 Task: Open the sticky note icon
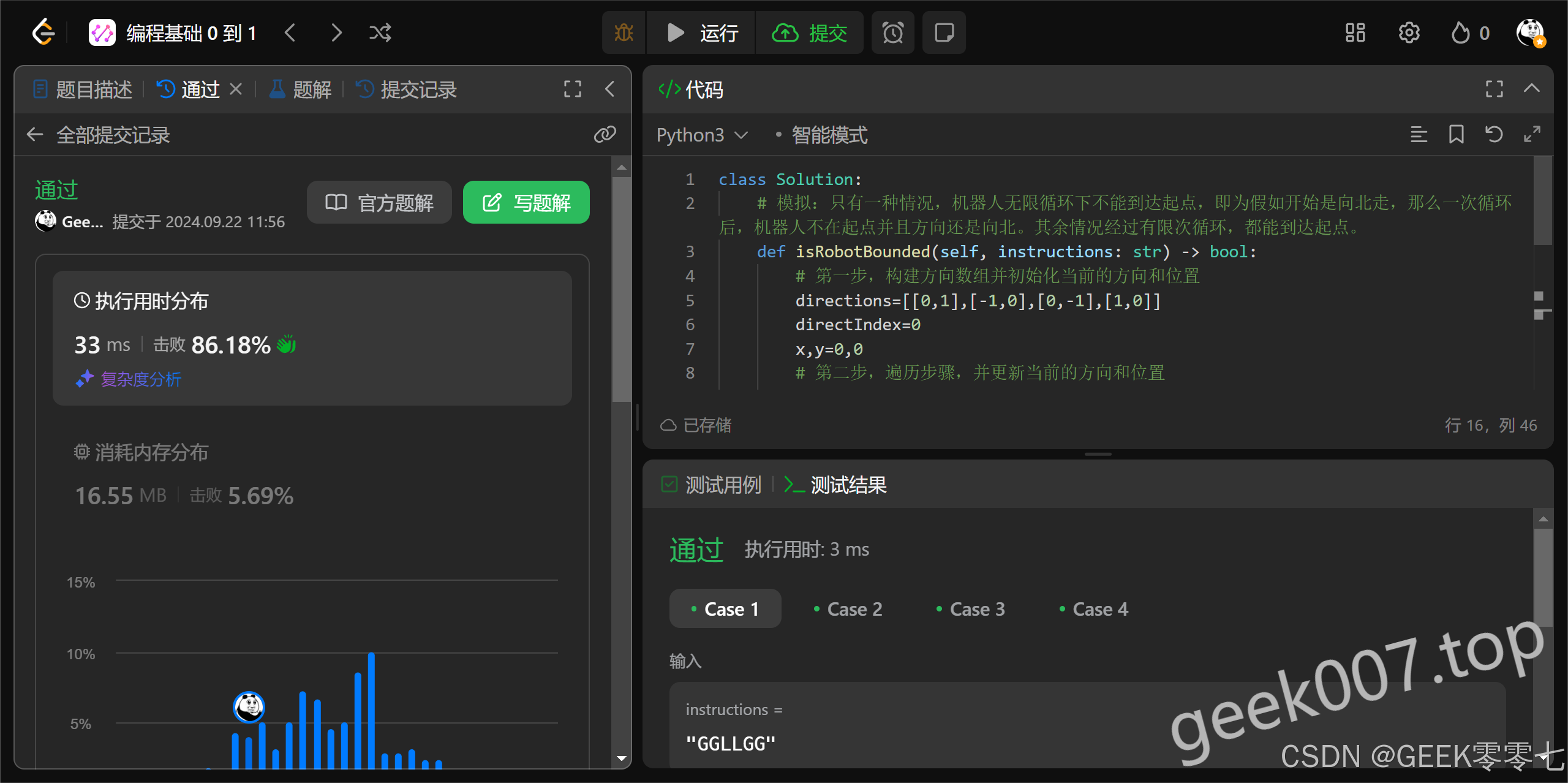(944, 32)
